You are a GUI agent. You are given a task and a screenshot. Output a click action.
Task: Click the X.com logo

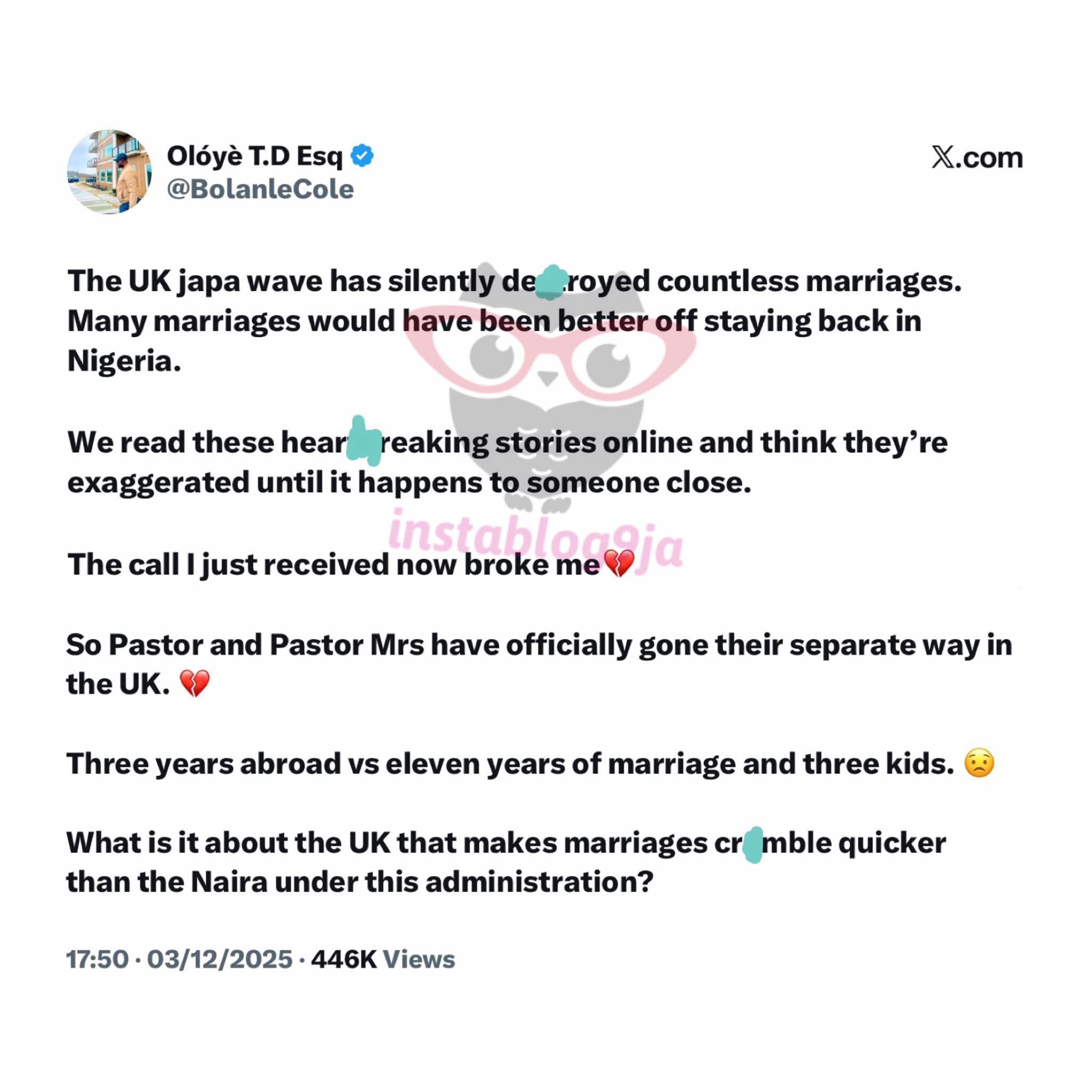coord(977,157)
